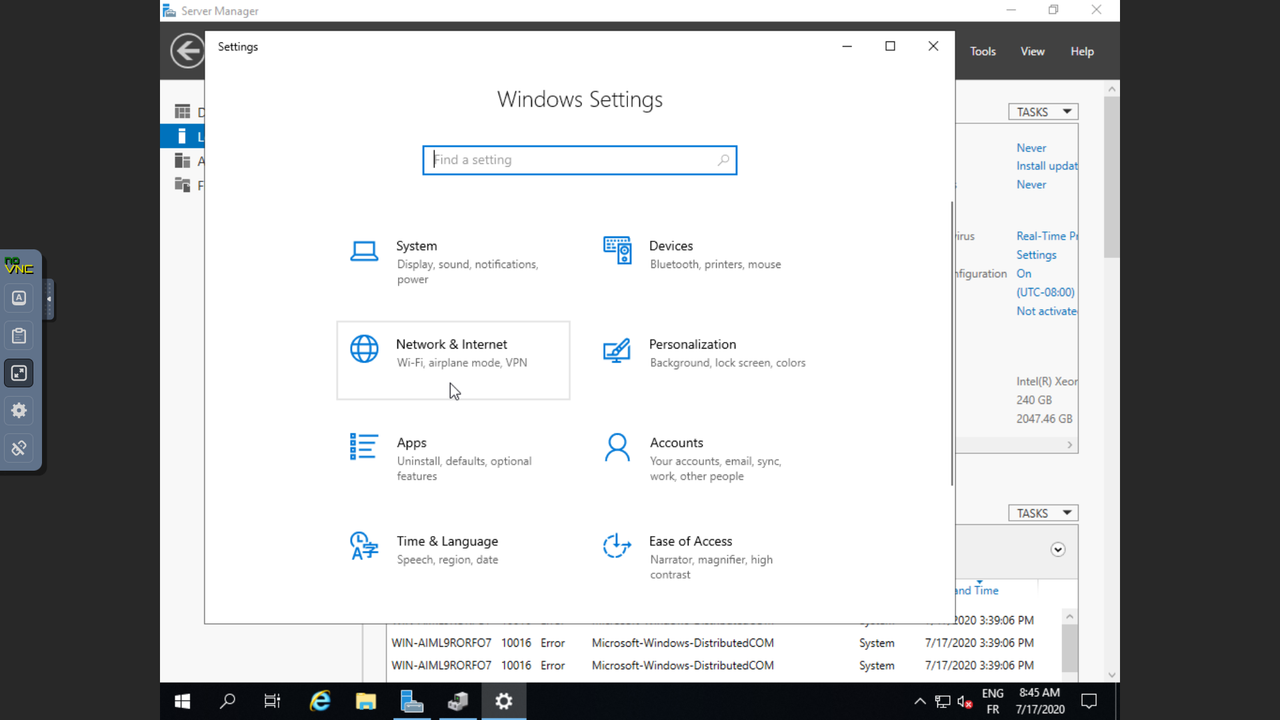The image size is (1280, 720).
Task: Open Personalization settings icon
Action: pos(617,350)
